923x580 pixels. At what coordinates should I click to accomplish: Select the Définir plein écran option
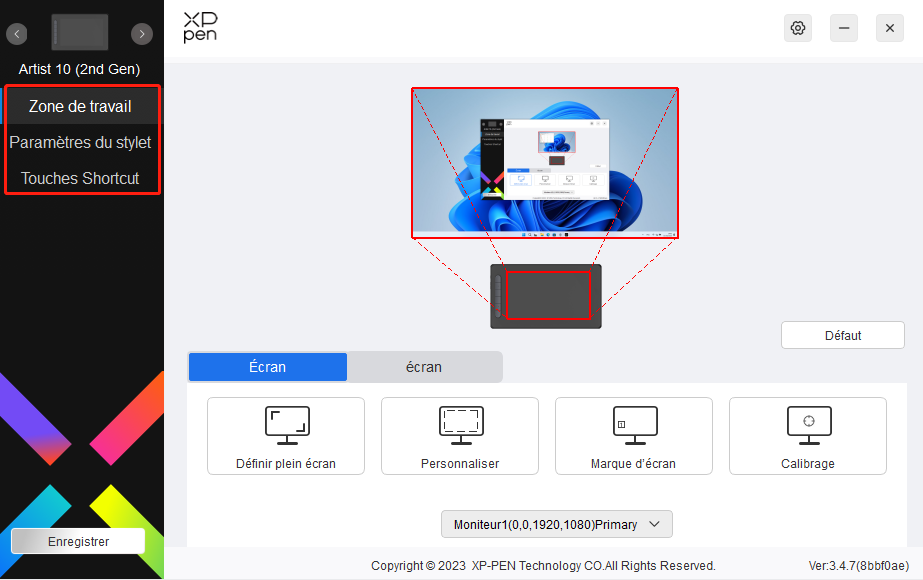point(286,436)
